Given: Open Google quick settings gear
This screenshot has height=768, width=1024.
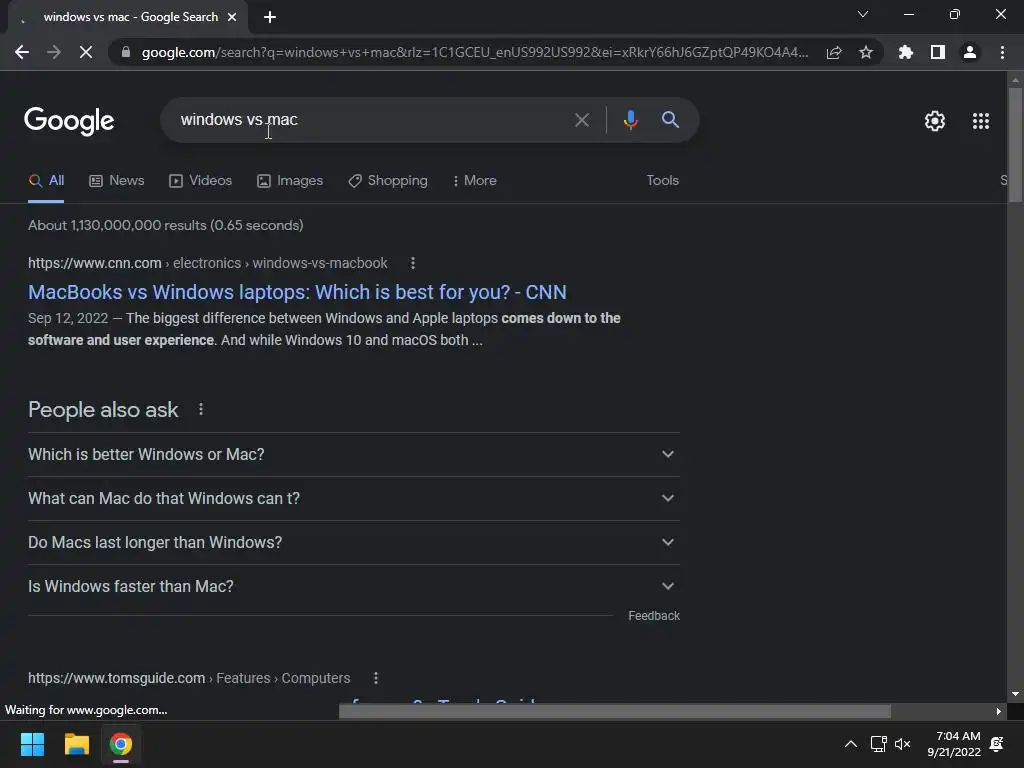Looking at the screenshot, I should coord(935,121).
